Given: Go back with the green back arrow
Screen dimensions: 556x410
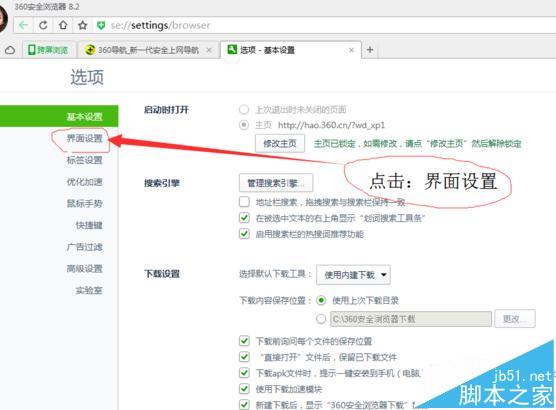Looking at the screenshot, I should coord(23,25).
